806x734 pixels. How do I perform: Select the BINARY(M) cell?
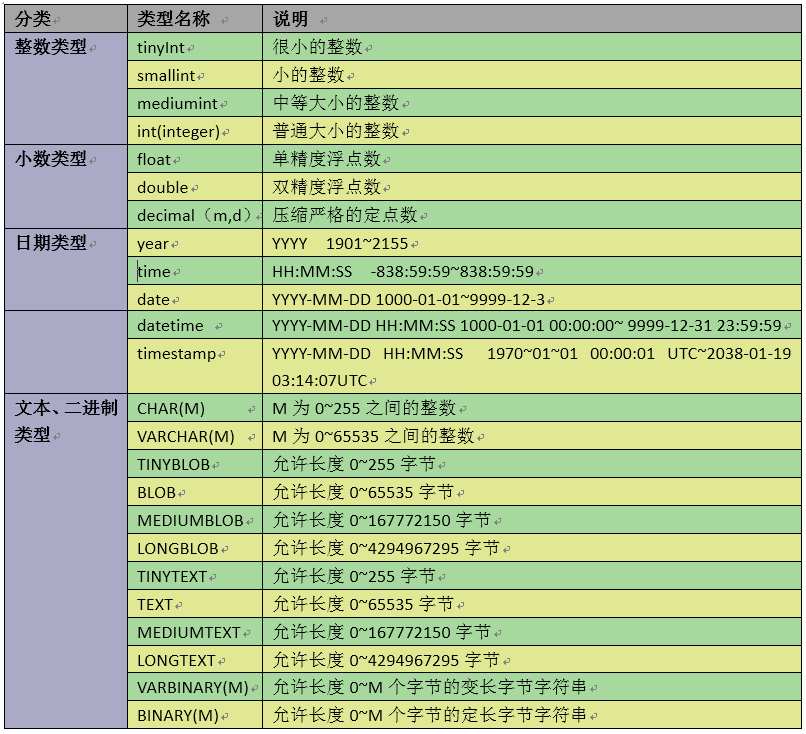195,715
